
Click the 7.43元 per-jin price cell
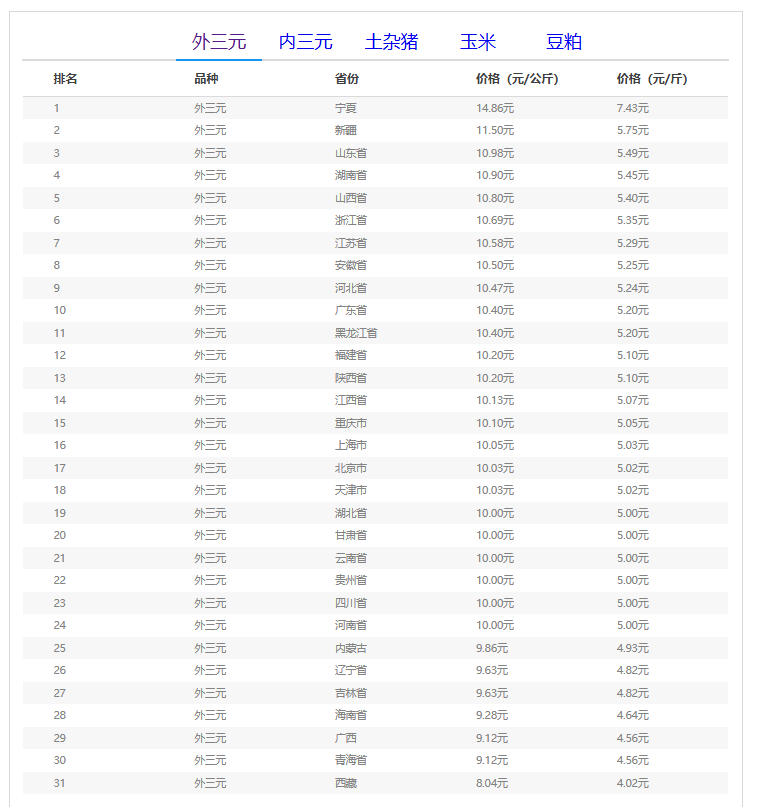coord(633,108)
